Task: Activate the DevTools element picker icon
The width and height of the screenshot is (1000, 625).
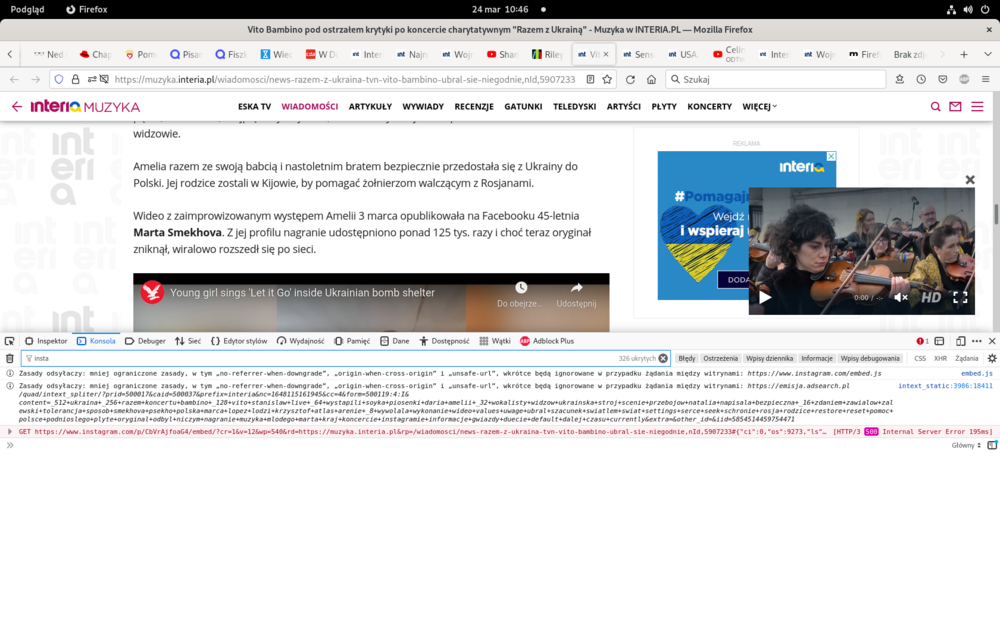Action: point(10,341)
